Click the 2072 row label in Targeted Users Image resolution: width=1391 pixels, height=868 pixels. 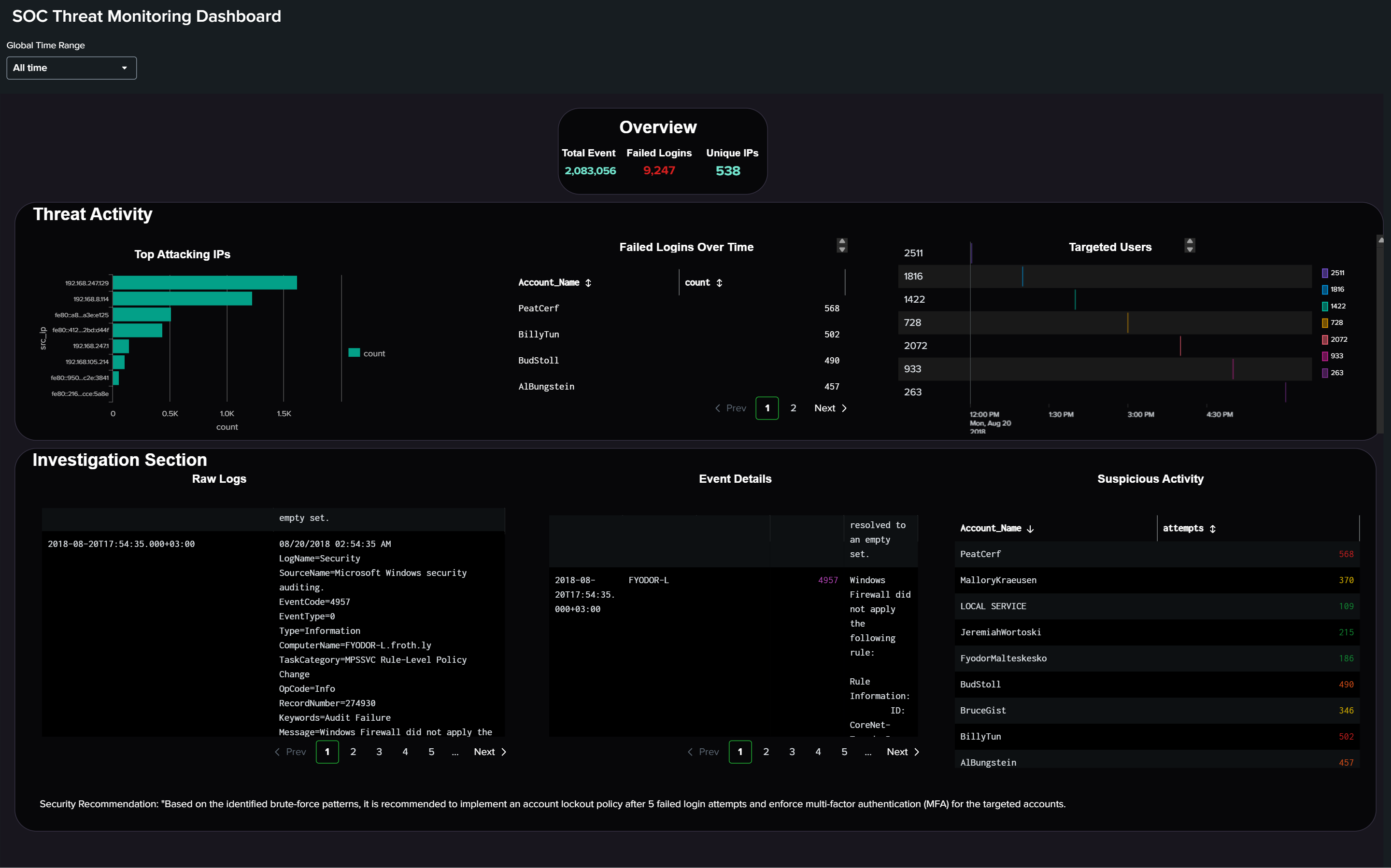915,346
